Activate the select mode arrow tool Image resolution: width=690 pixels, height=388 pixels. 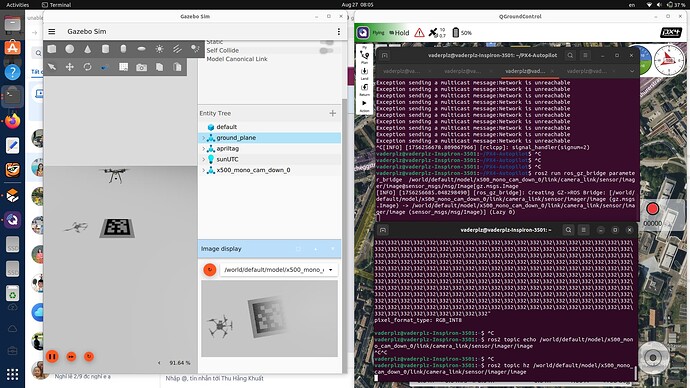coord(52,67)
